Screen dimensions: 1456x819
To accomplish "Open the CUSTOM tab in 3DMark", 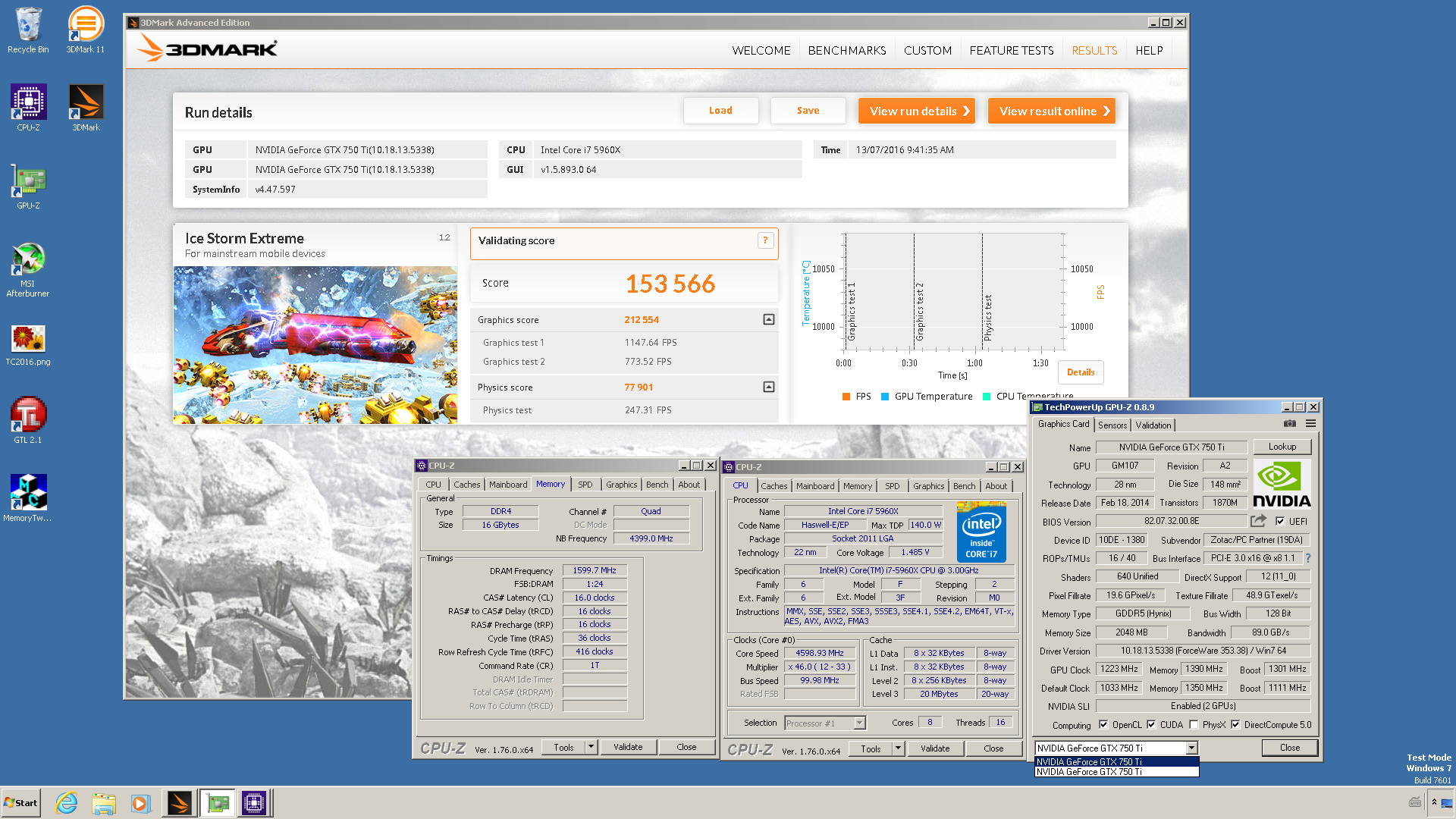I will [x=927, y=50].
